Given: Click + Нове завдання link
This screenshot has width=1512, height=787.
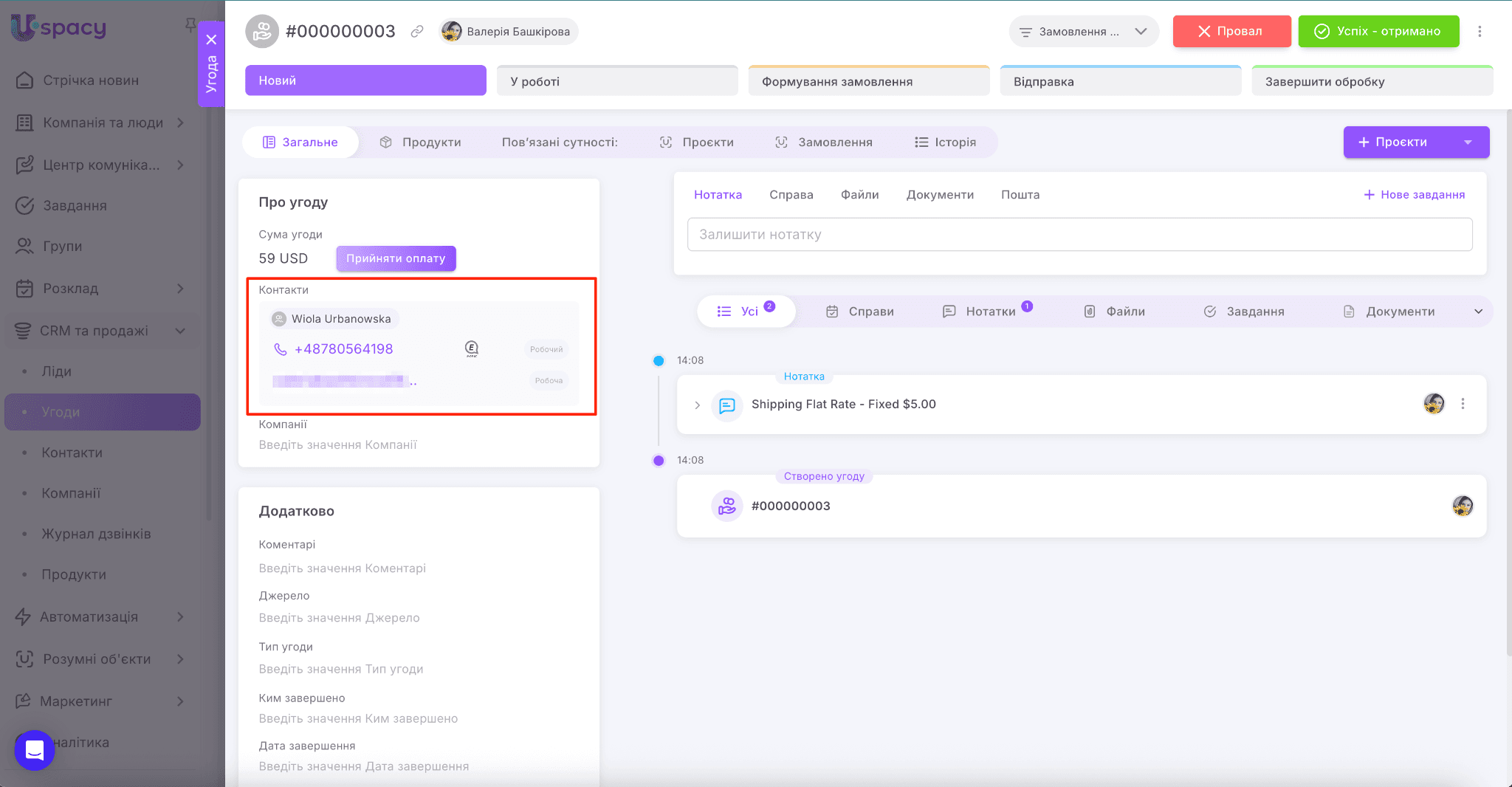Looking at the screenshot, I should (1414, 194).
